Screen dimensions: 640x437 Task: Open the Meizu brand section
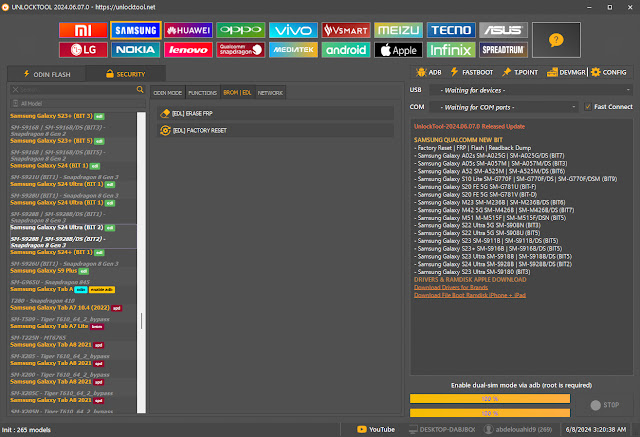[x=398, y=30]
